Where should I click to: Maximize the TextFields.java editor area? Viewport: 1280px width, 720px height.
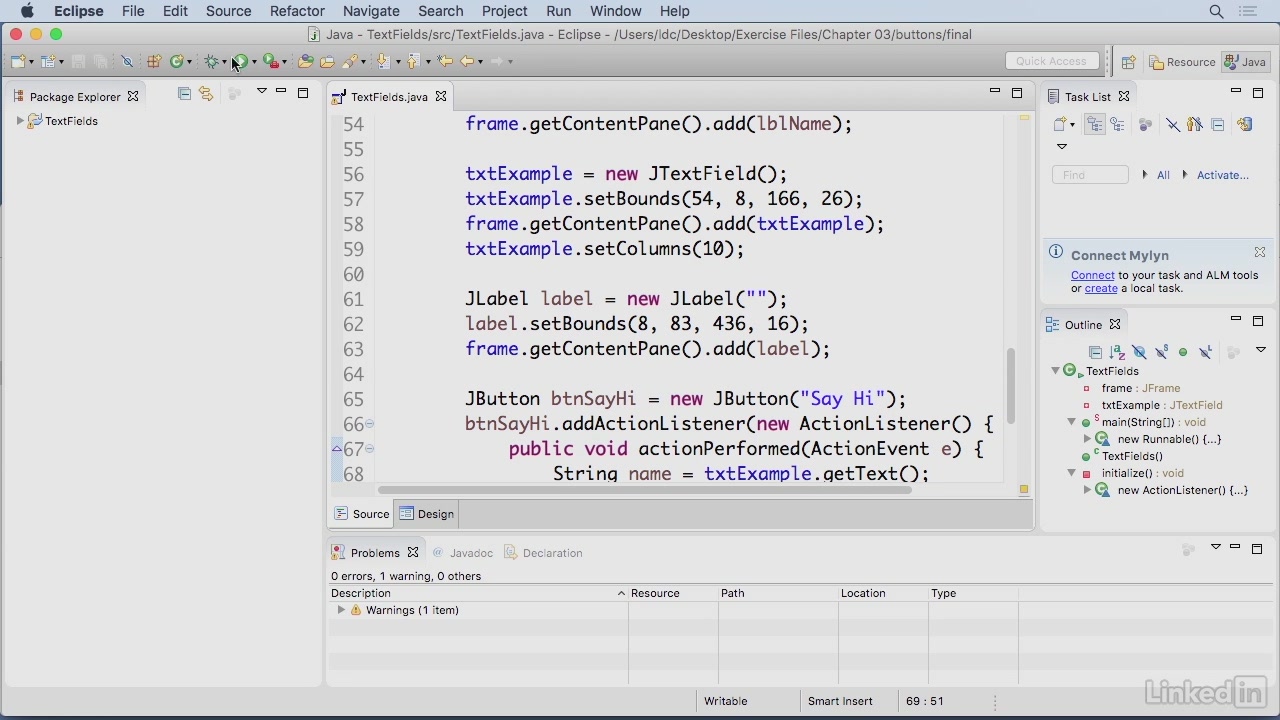click(x=1017, y=93)
